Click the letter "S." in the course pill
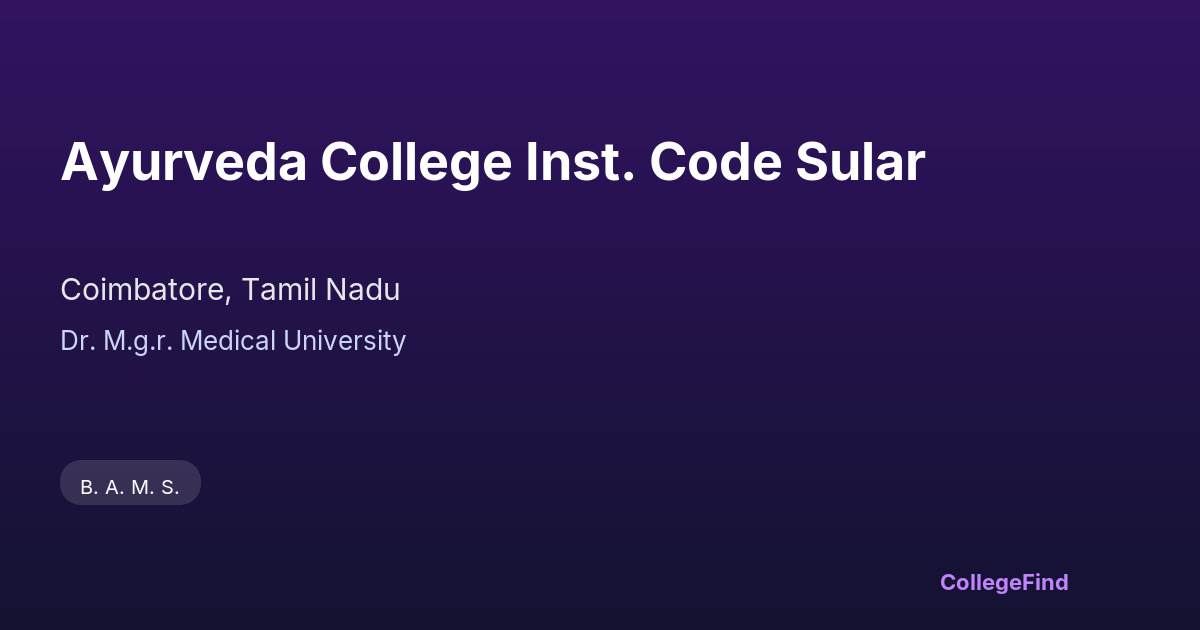The width and height of the screenshot is (1200, 630). [170, 488]
